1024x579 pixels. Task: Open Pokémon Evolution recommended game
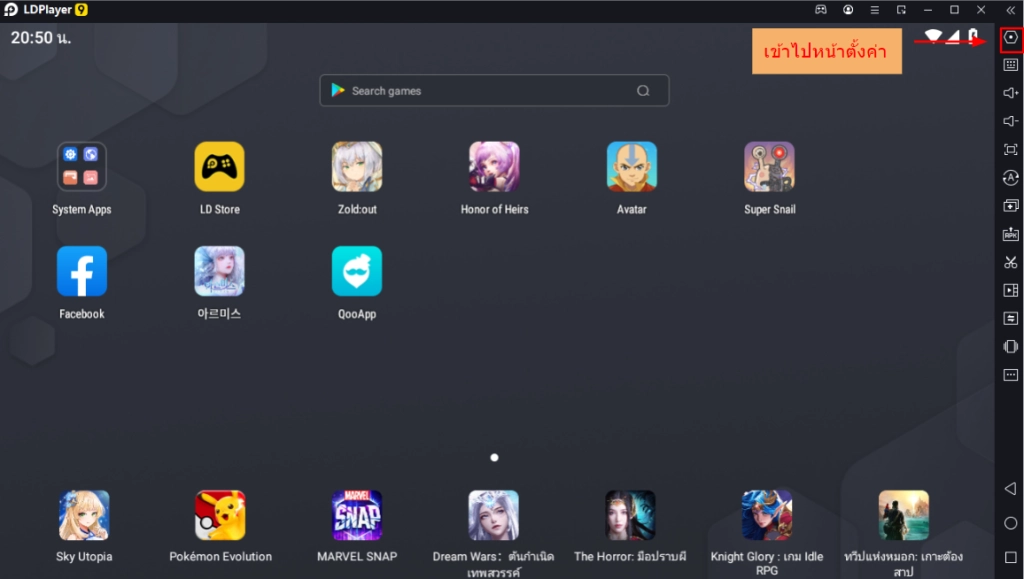click(x=220, y=515)
